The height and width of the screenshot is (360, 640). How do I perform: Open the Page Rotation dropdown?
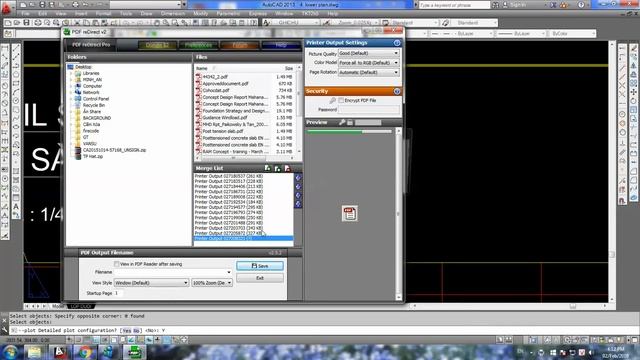[x=369, y=72]
